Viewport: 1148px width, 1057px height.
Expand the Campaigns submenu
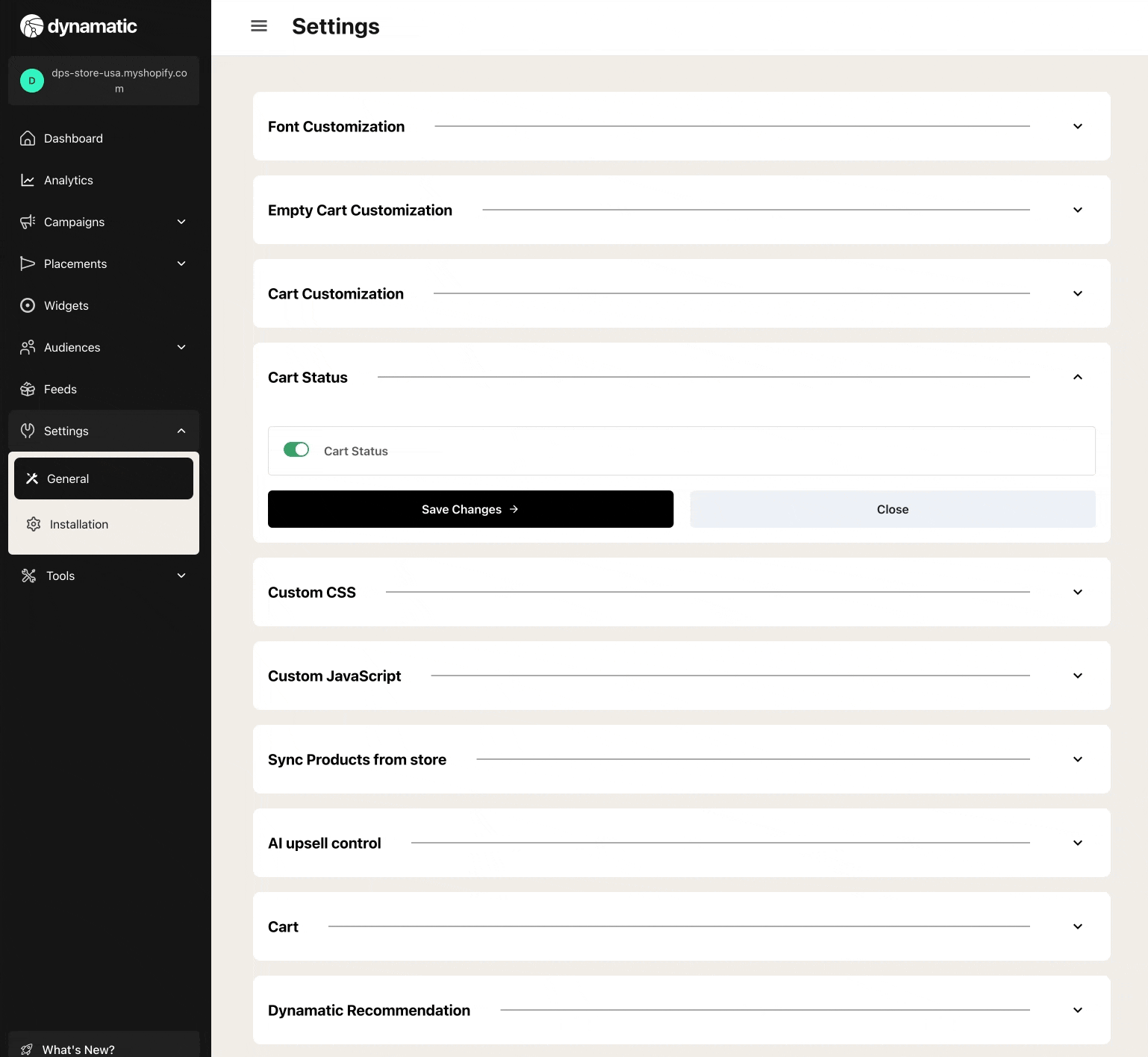point(181,222)
